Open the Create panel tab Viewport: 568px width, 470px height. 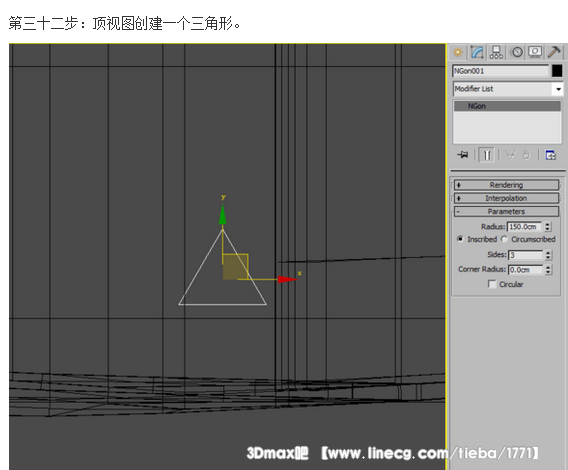click(x=458, y=53)
